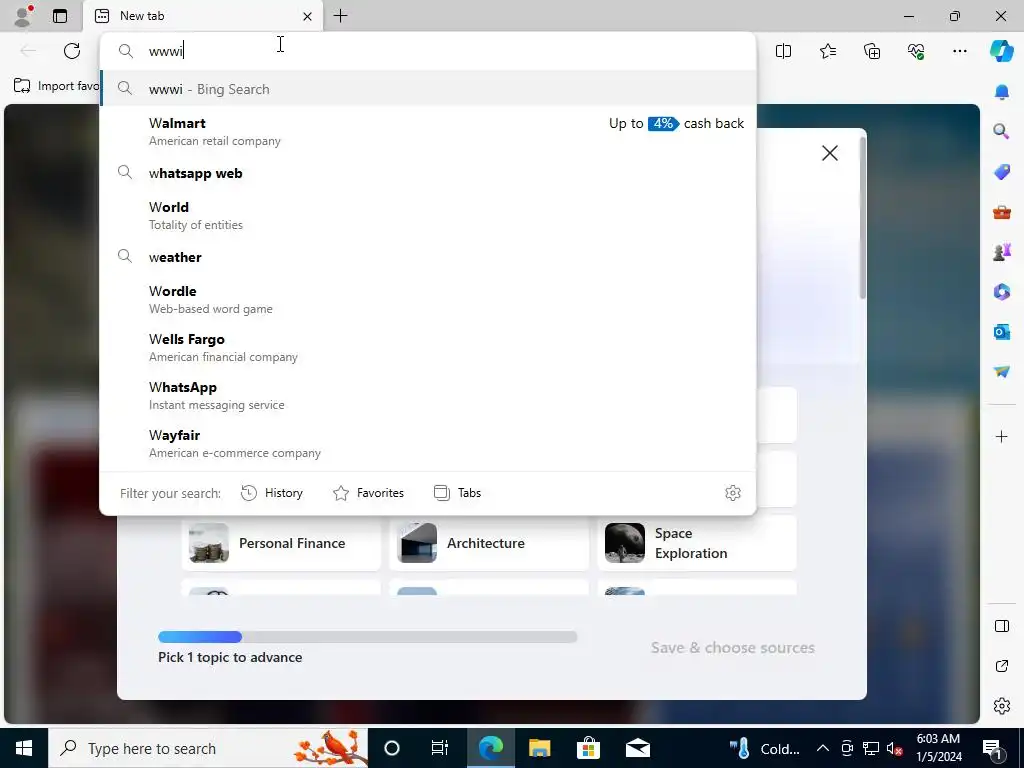
Task: Open the Action Center notifications icon
Action: (993, 748)
